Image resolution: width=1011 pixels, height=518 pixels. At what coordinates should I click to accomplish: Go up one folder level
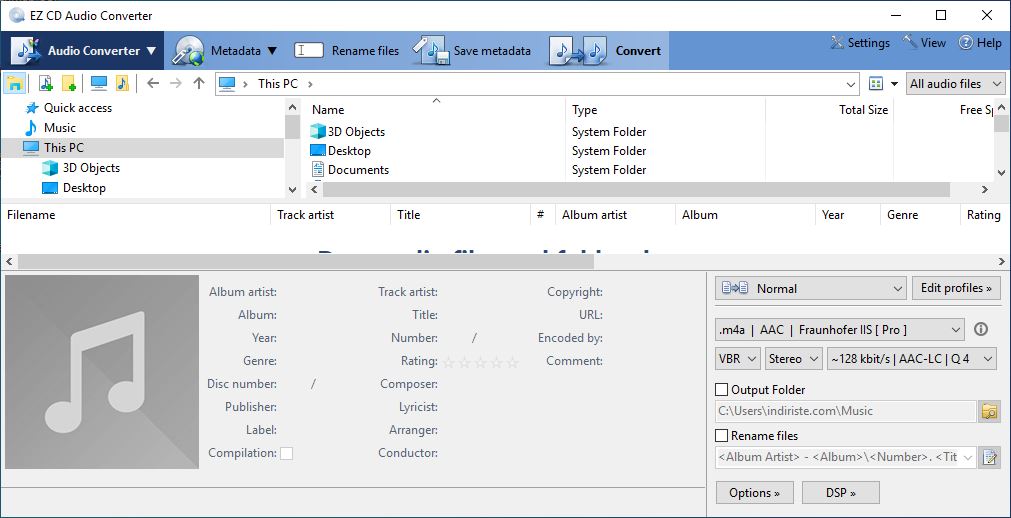click(x=199, y=83)
